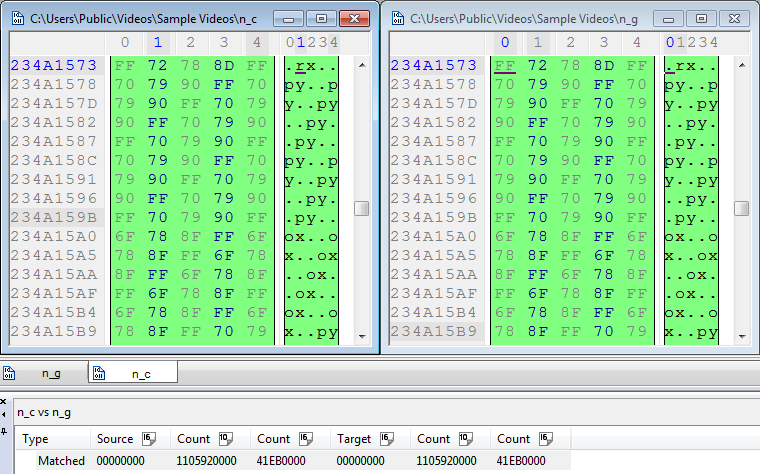Sort results by Target column header
This screenshot has width=760, height=474.
[x=354, y=439]
